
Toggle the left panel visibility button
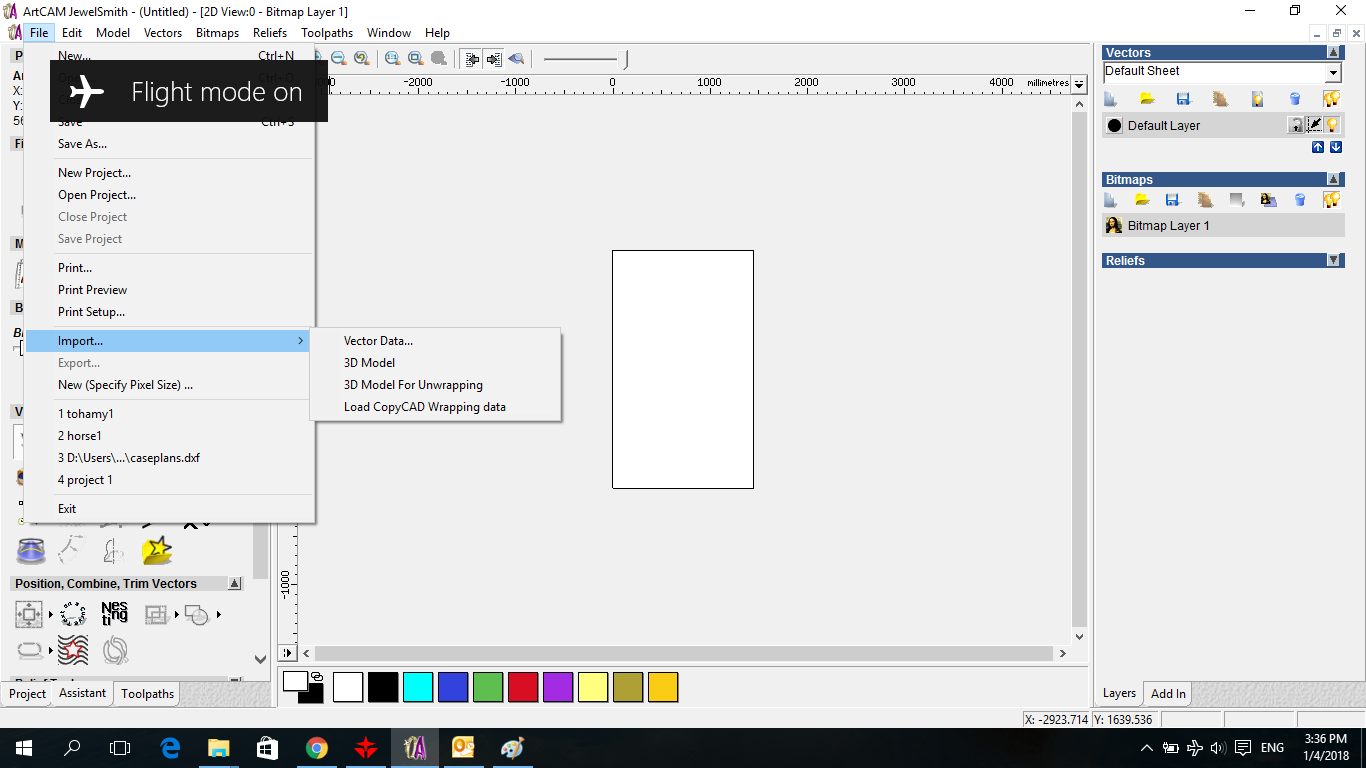pyautogui.click(x=472, y=59)
